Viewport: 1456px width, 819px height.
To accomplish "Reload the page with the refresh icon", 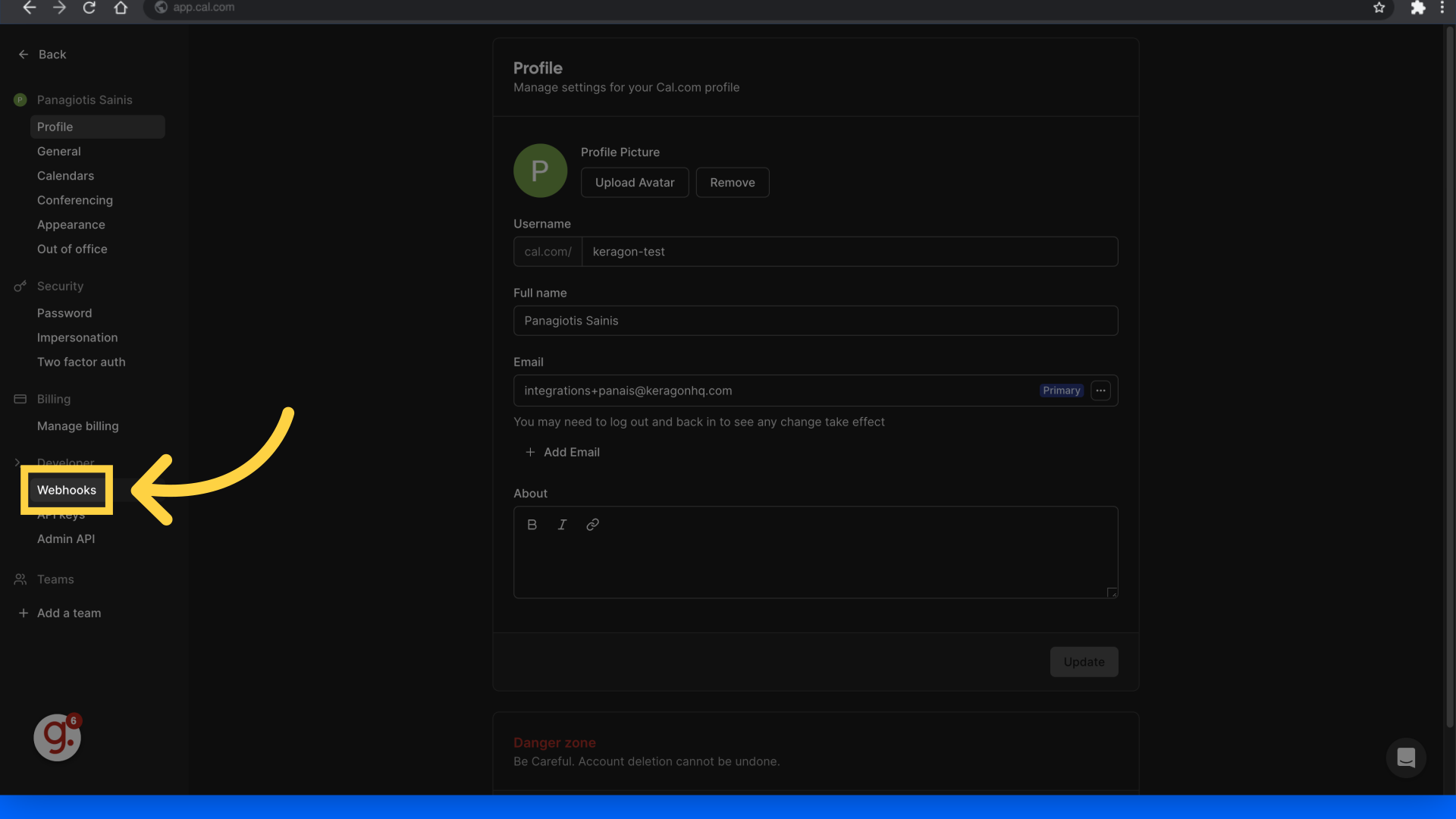I will [x=89, y=8].
